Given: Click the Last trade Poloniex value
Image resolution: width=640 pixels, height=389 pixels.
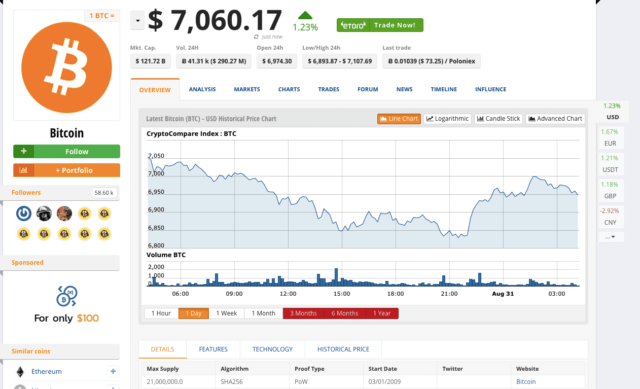Looking at the screenshot, I should coord(431,61).
